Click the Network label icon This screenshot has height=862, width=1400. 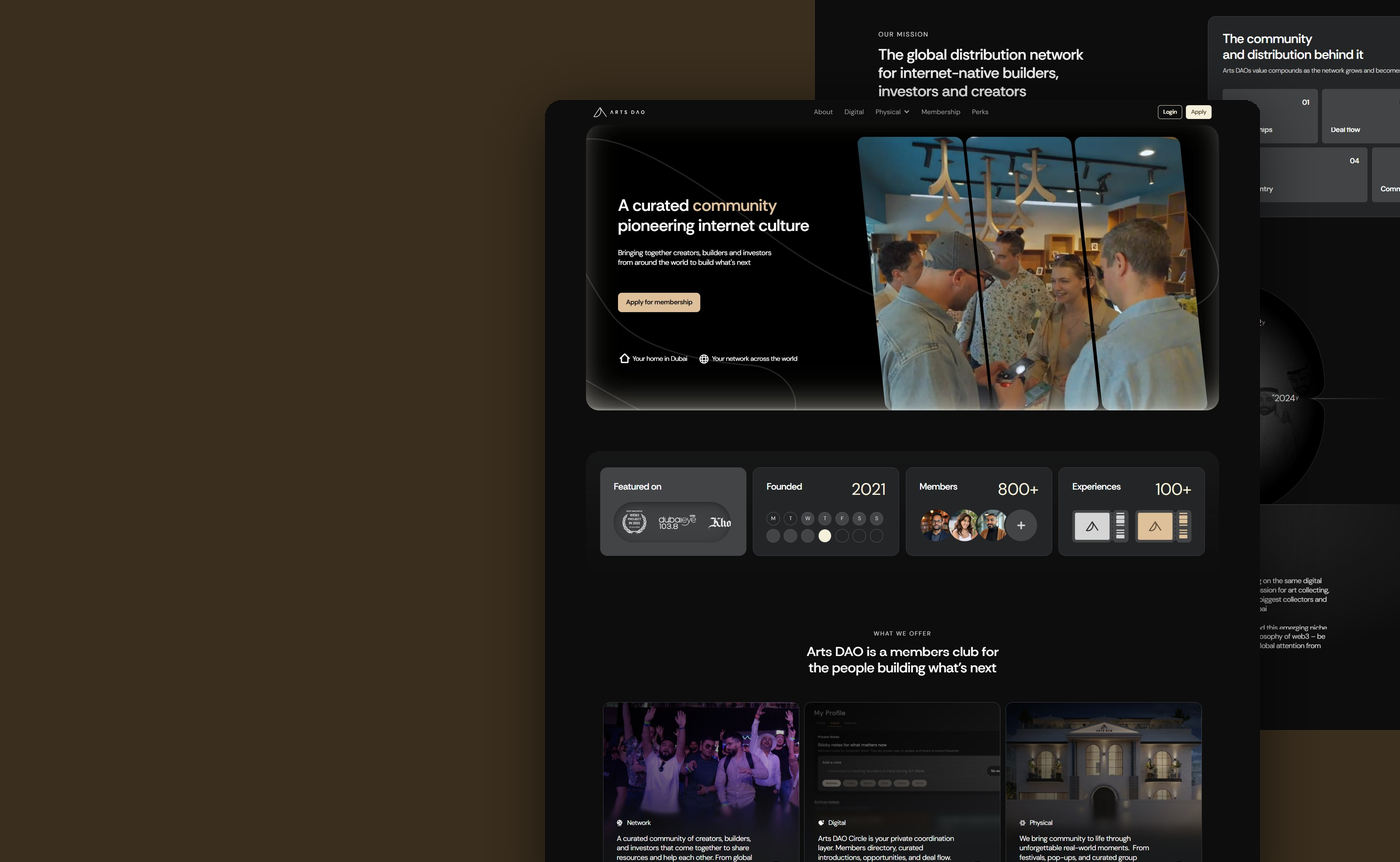(x=620, y=823)
